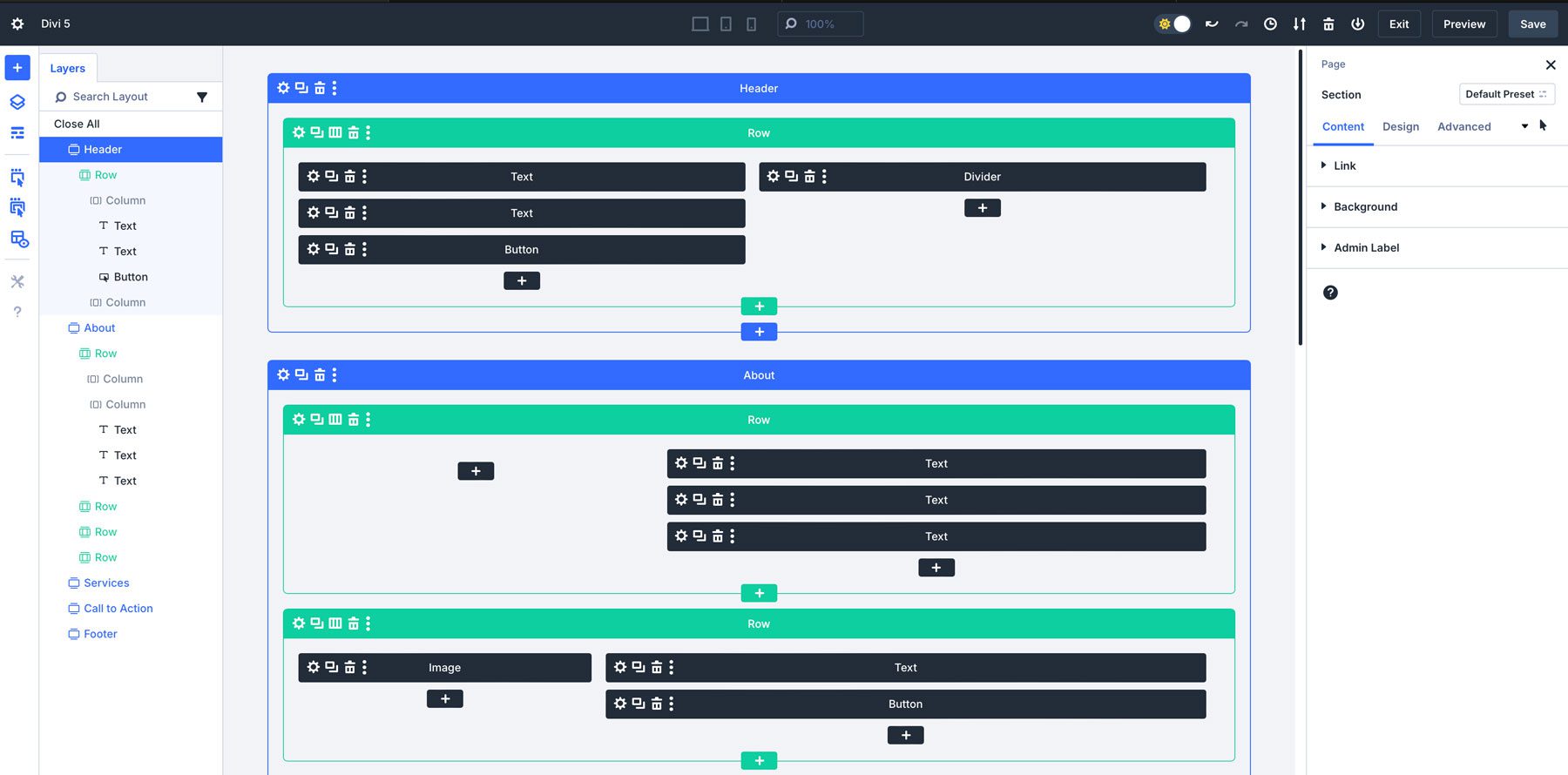Save the page
The height and width of the screenshot is (775, 1568).
click(1533, 24)
